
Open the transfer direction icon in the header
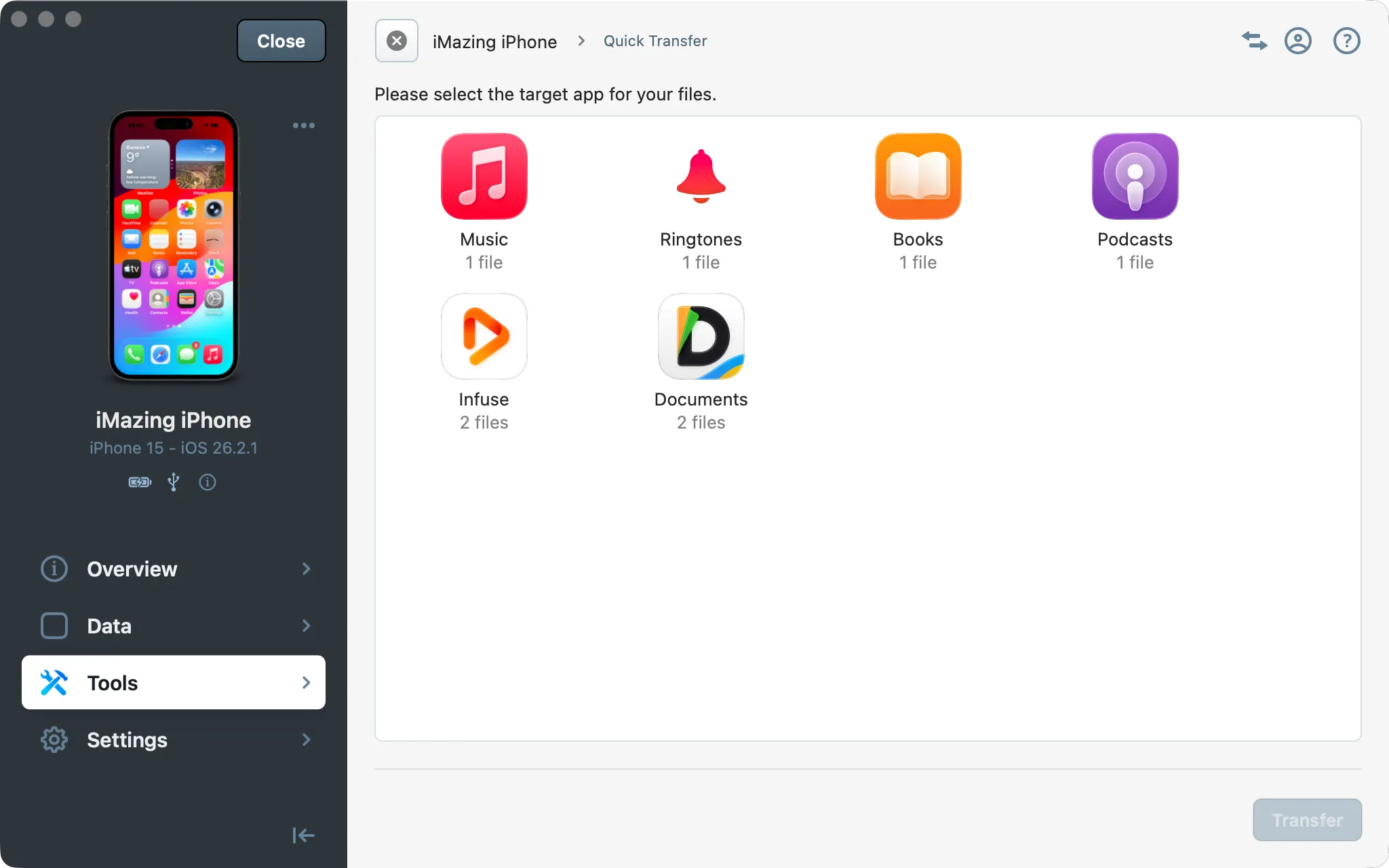1253,41
